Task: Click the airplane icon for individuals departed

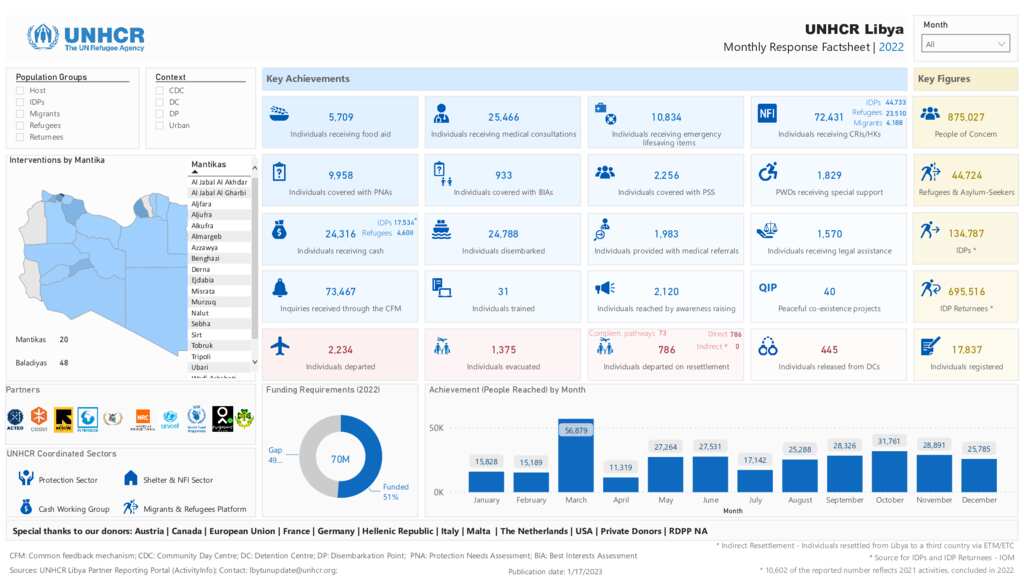Action: [x=280, y=346]
